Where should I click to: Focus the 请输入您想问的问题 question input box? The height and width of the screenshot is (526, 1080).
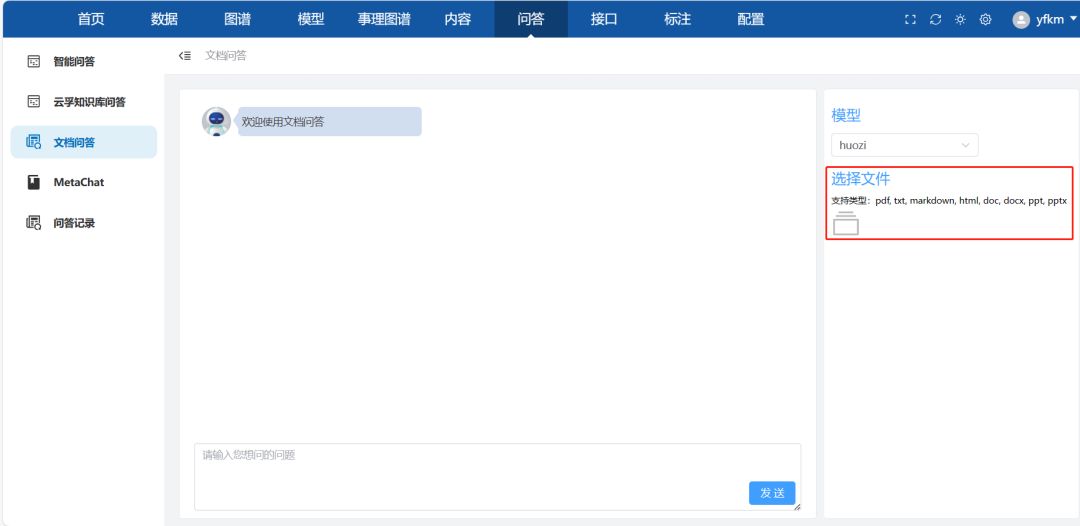tap(497, 476)
